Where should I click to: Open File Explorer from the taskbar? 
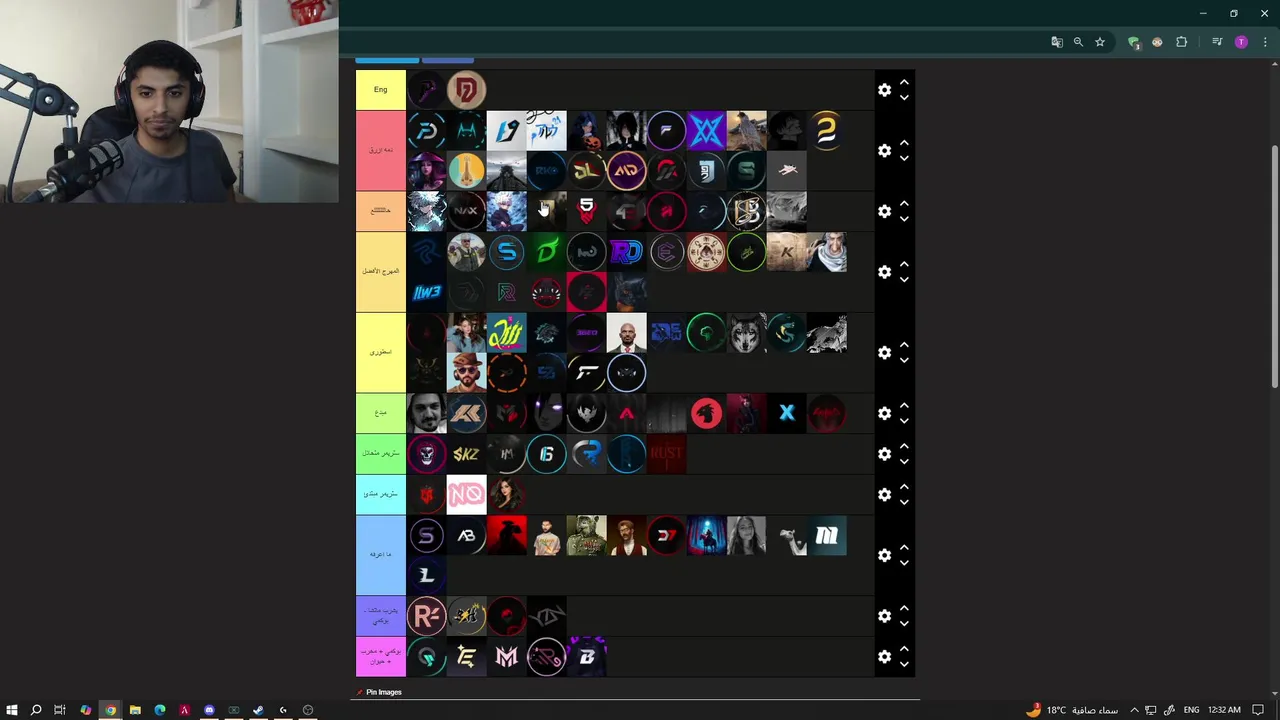(135, 710)
